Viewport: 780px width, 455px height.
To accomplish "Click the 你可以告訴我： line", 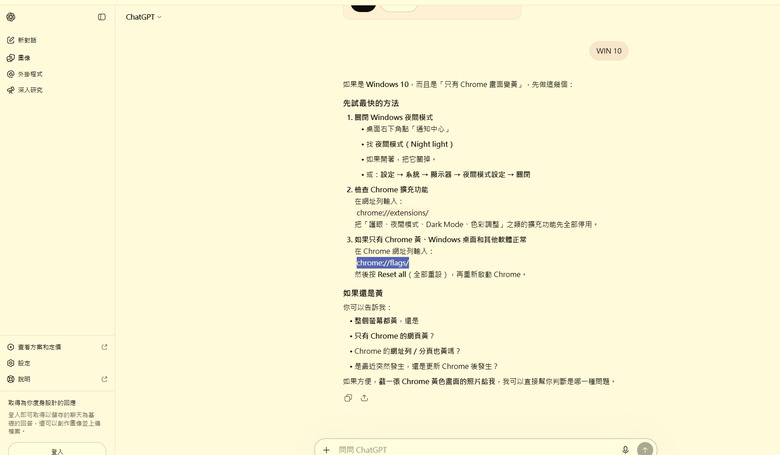I will pos(367,307).
